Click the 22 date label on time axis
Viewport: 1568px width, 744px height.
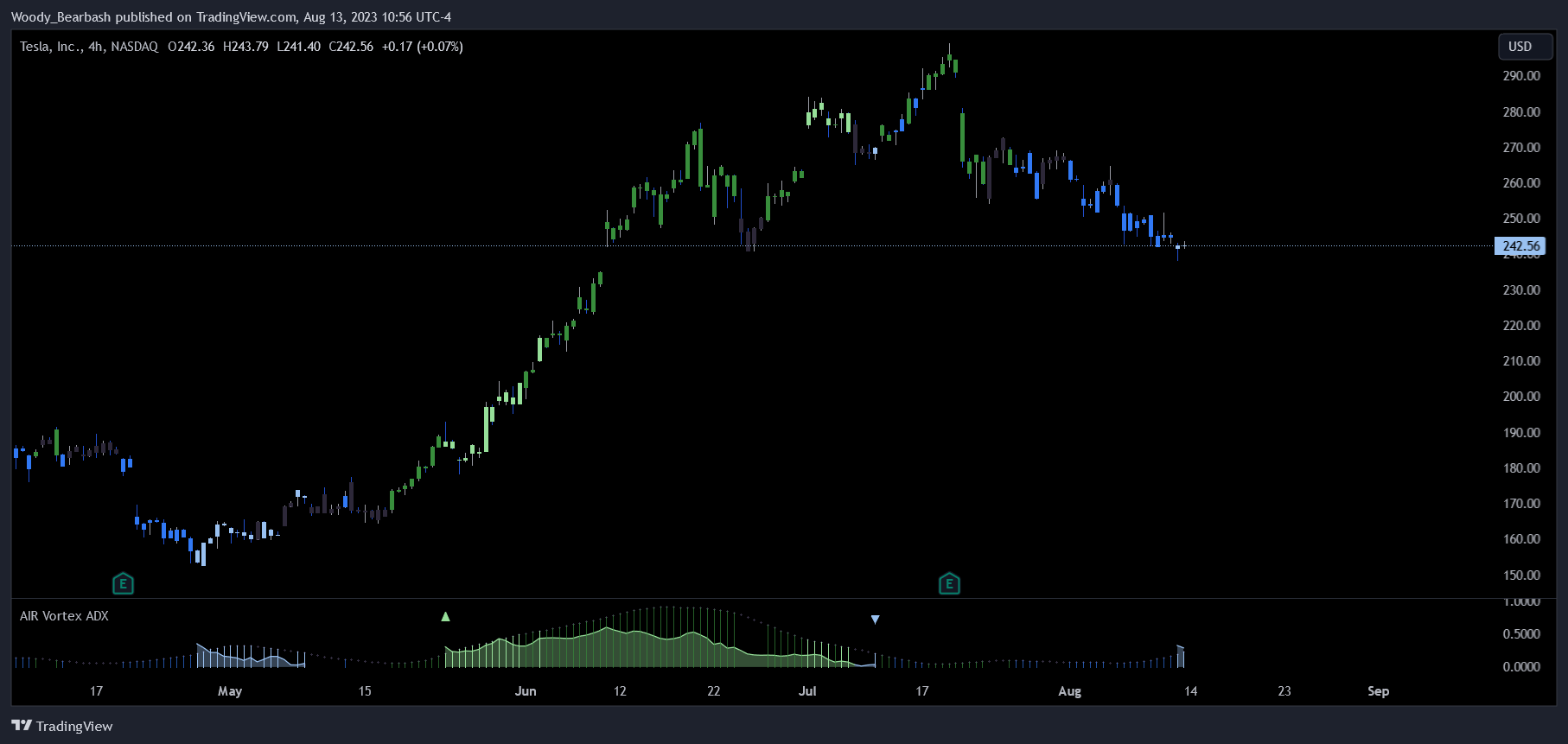tap(713, 691)
